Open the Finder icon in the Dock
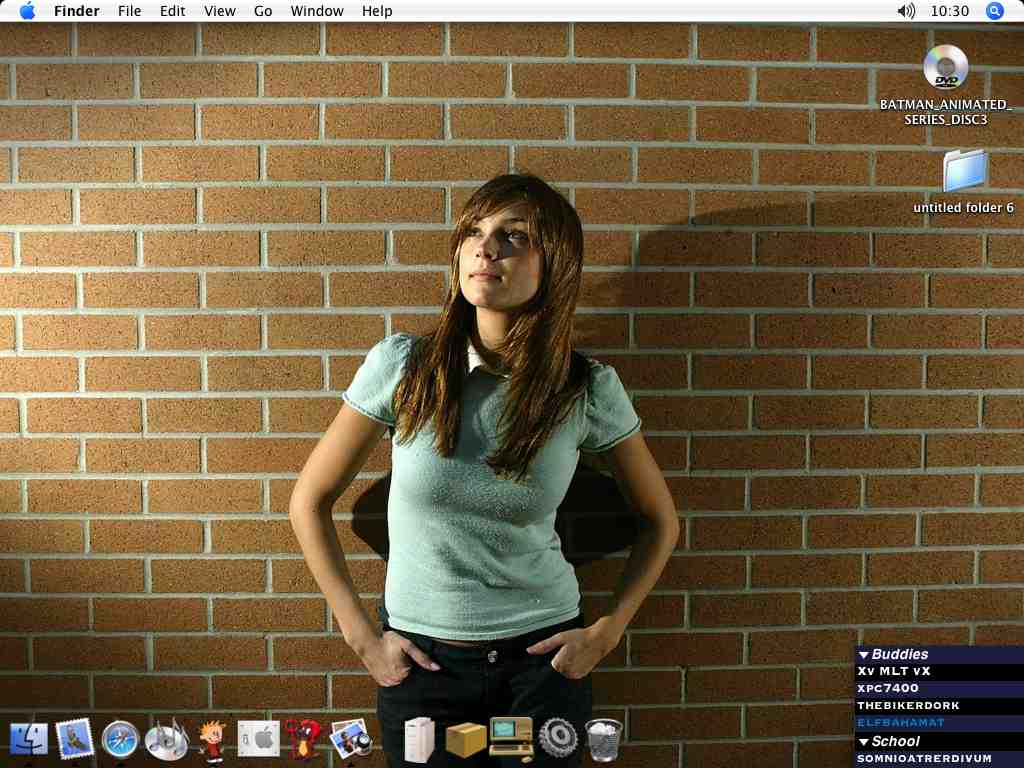This screenshot has width=1024, height=768. pyautogui.click(x=29, y=739)
